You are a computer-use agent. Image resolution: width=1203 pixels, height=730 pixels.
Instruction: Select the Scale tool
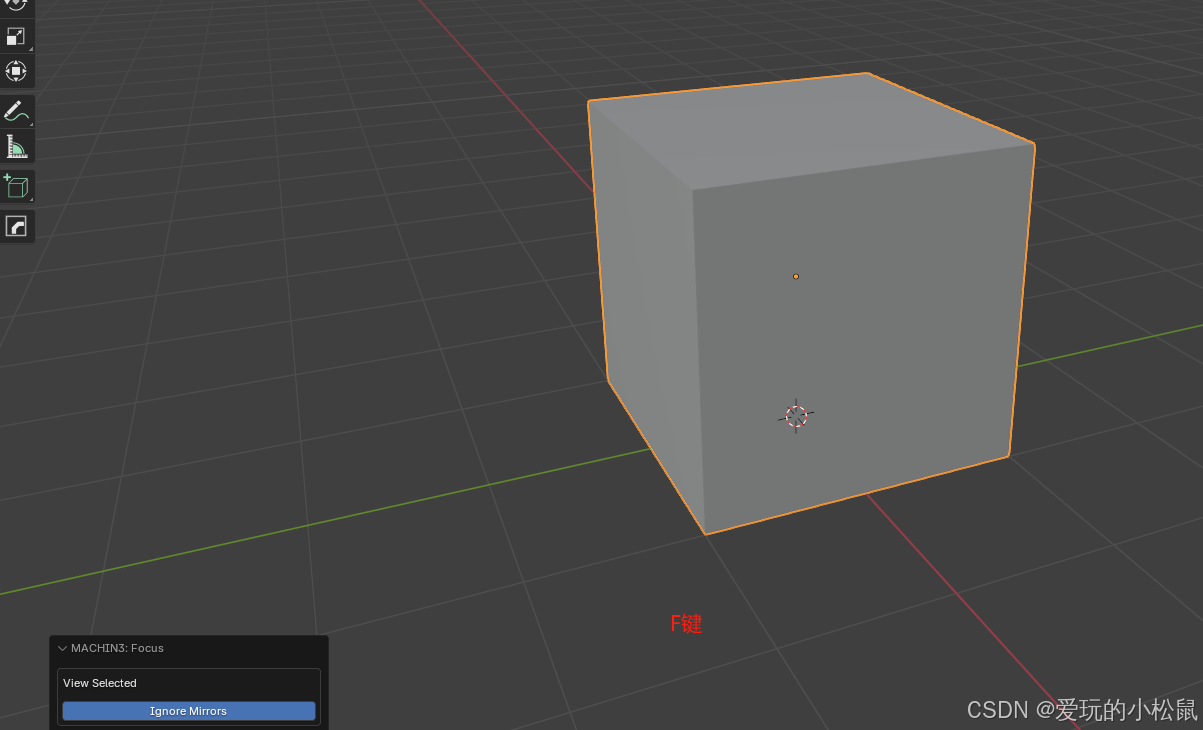coord(16,37)
